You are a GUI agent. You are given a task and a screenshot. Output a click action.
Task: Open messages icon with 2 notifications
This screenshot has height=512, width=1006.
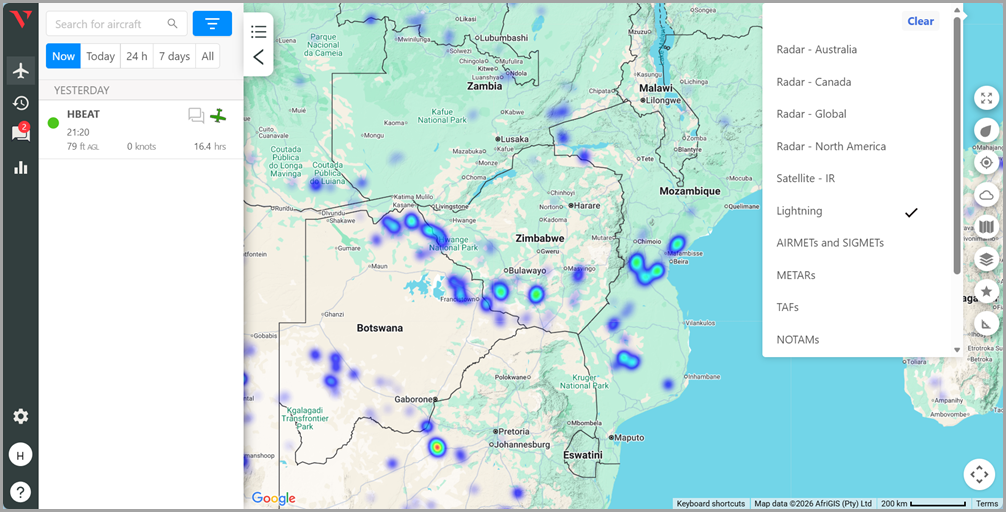point(20,134)
